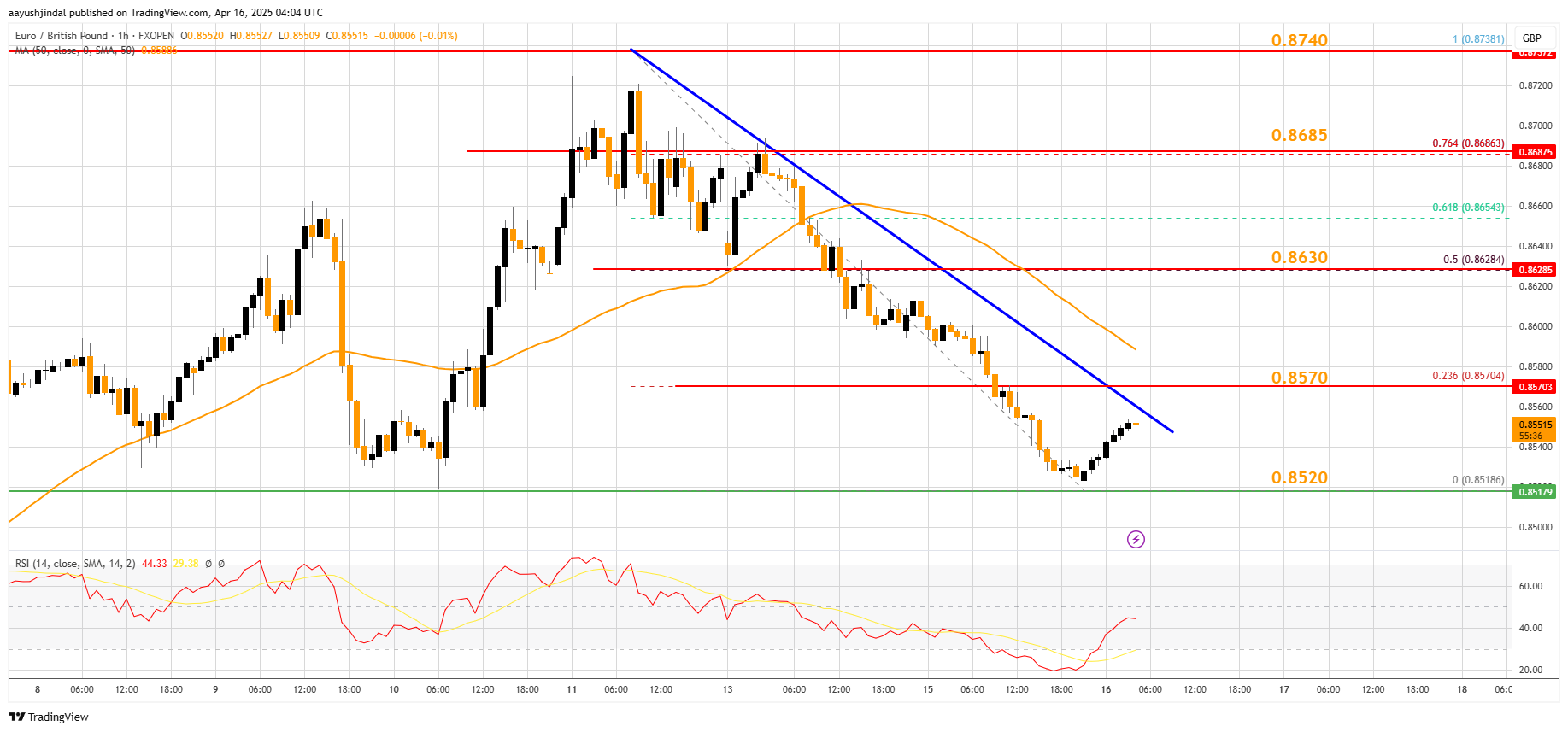Viewport: 1568px width, 732px height.
Task: Click the Fib label 0.5 (0.86284)
Action: [1474, 260]
